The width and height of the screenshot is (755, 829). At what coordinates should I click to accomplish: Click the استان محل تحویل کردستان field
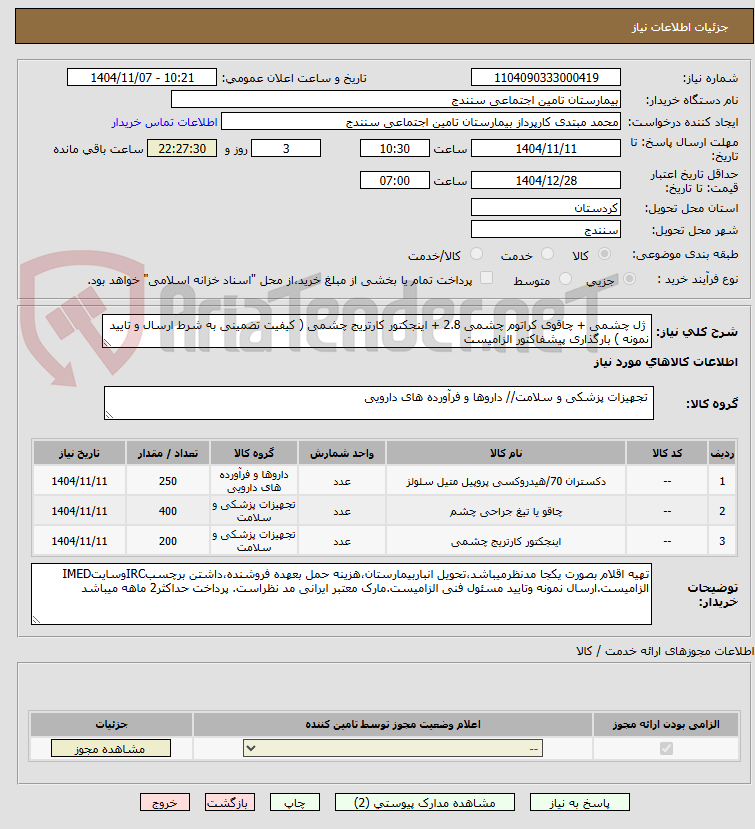pos(546,207)
